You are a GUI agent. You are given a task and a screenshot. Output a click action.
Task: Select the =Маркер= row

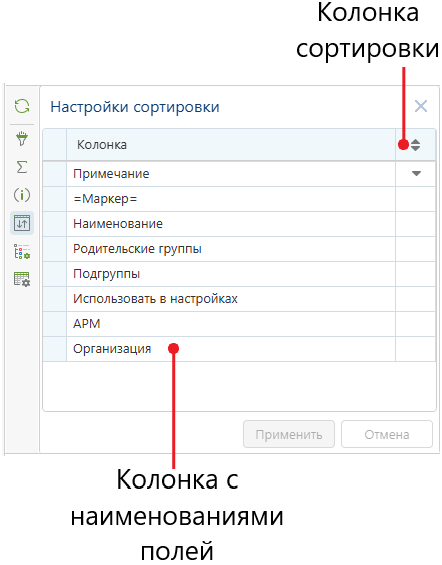[239, 199]
